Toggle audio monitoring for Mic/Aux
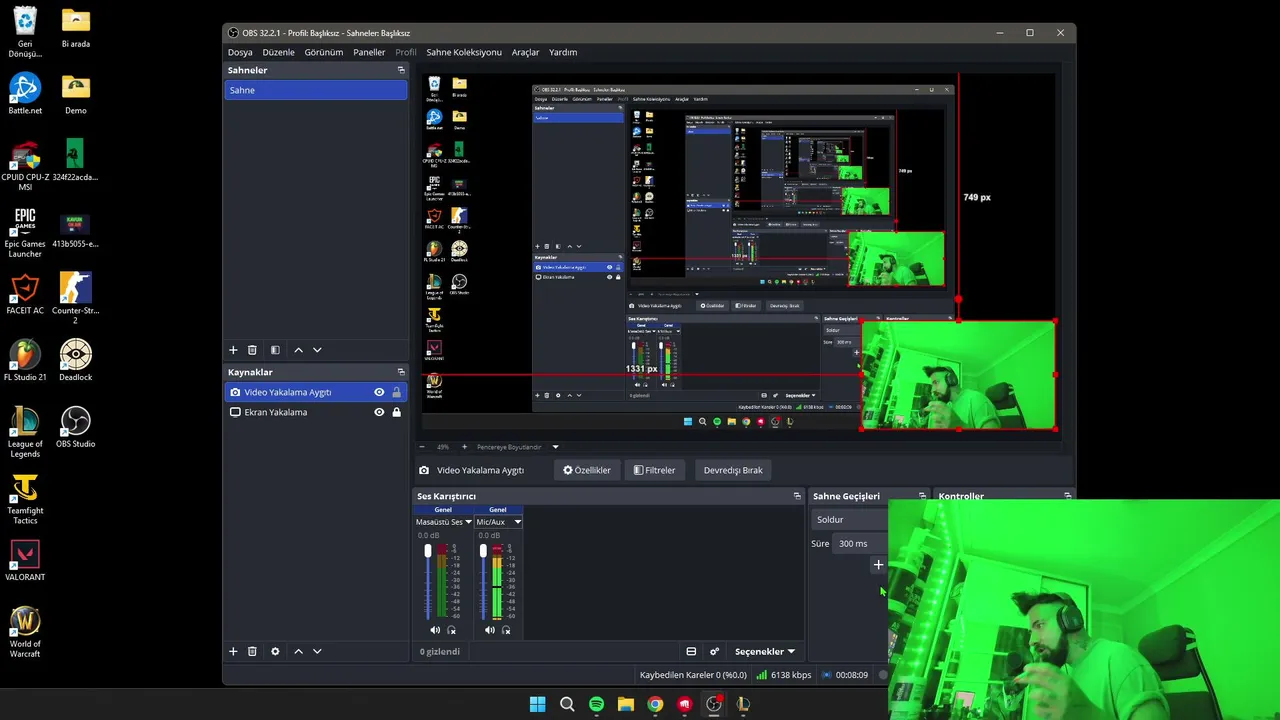1280x720 pixels. coord(506,630)
